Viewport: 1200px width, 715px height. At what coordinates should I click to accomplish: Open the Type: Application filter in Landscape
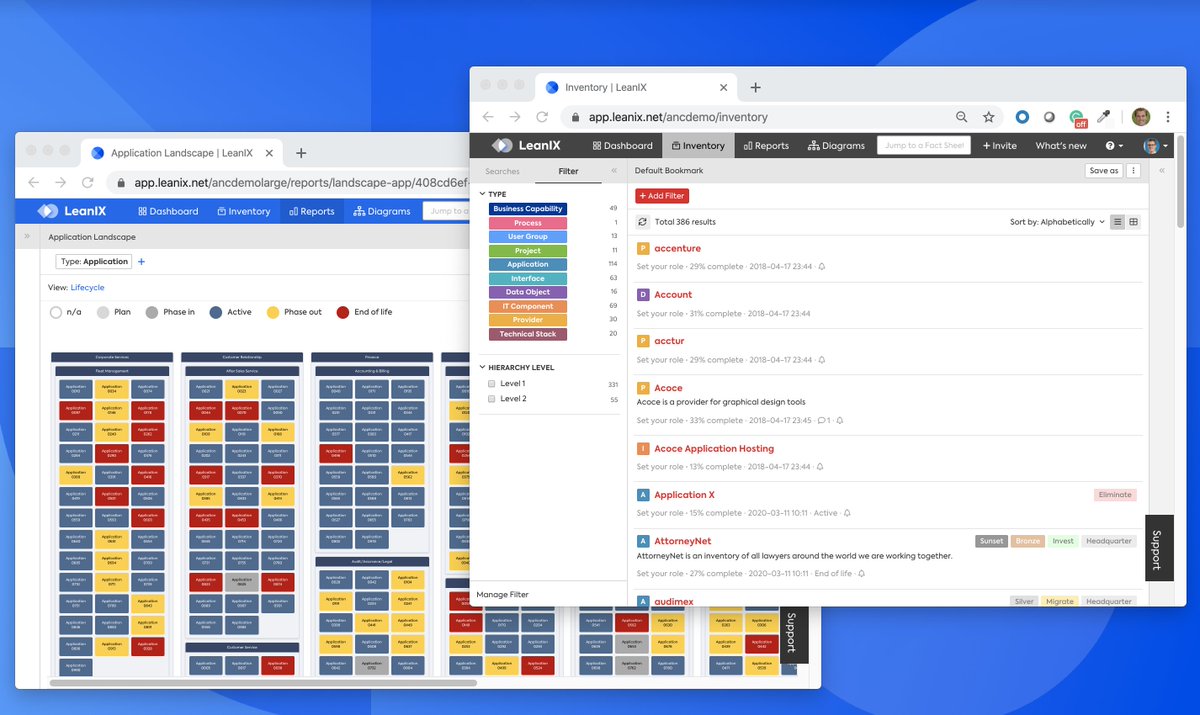point(94,262)
